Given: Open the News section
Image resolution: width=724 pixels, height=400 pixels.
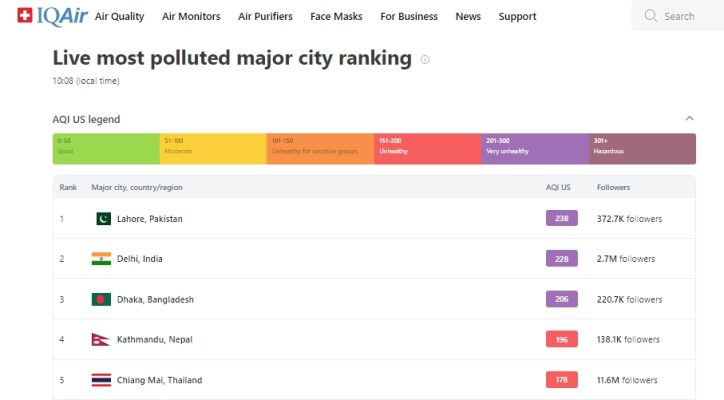Looking at the screenshot, I should [468, 16].
